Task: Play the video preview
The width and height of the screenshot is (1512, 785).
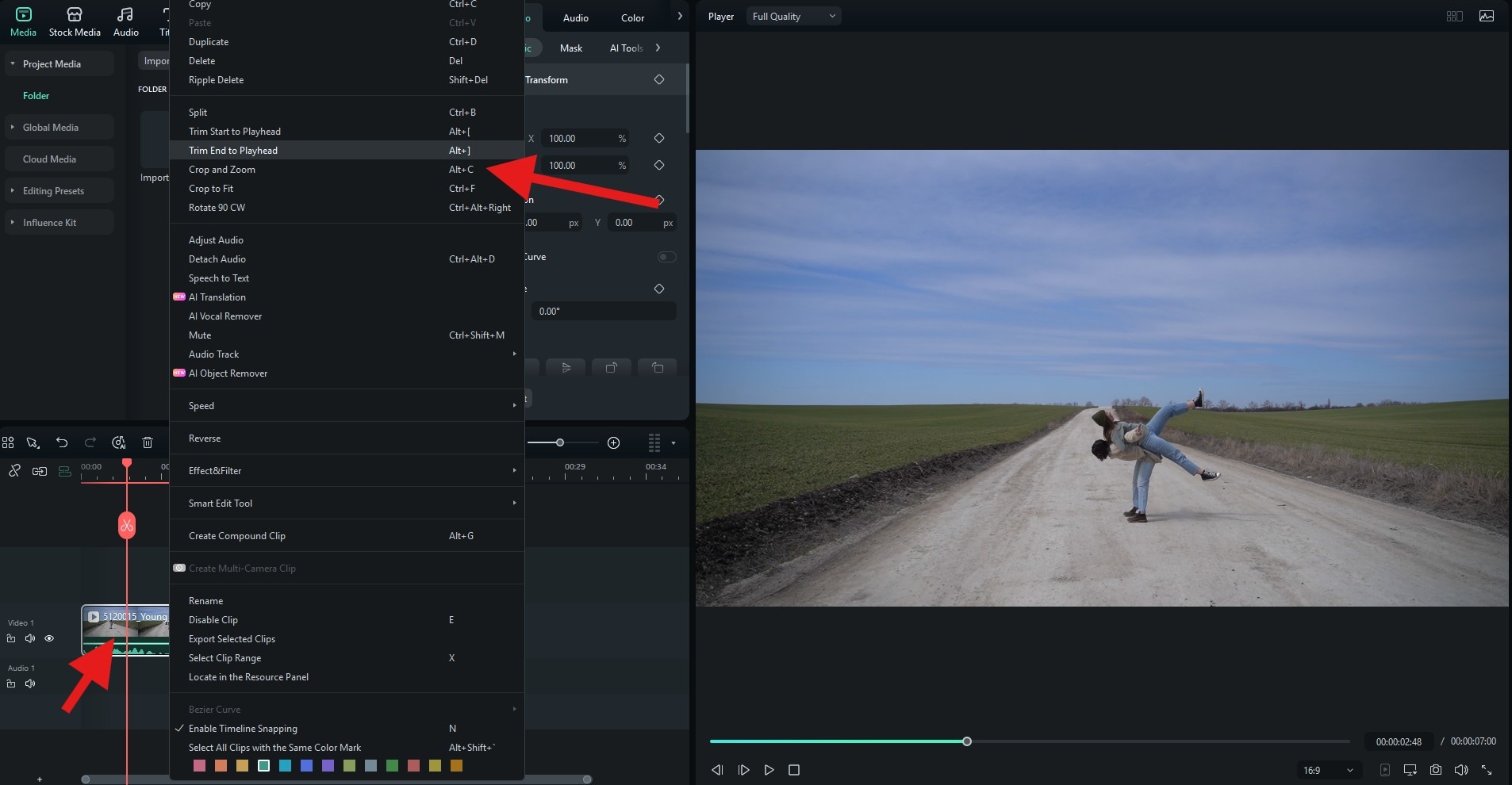Action: pos(769,770)
